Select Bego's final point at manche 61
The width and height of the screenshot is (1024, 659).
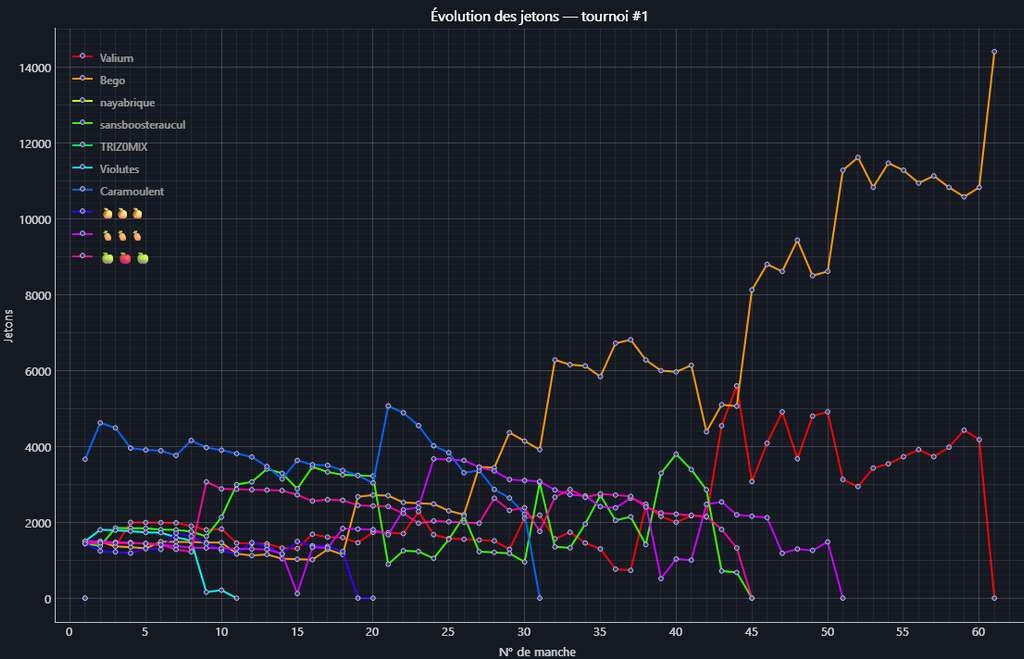994,52
